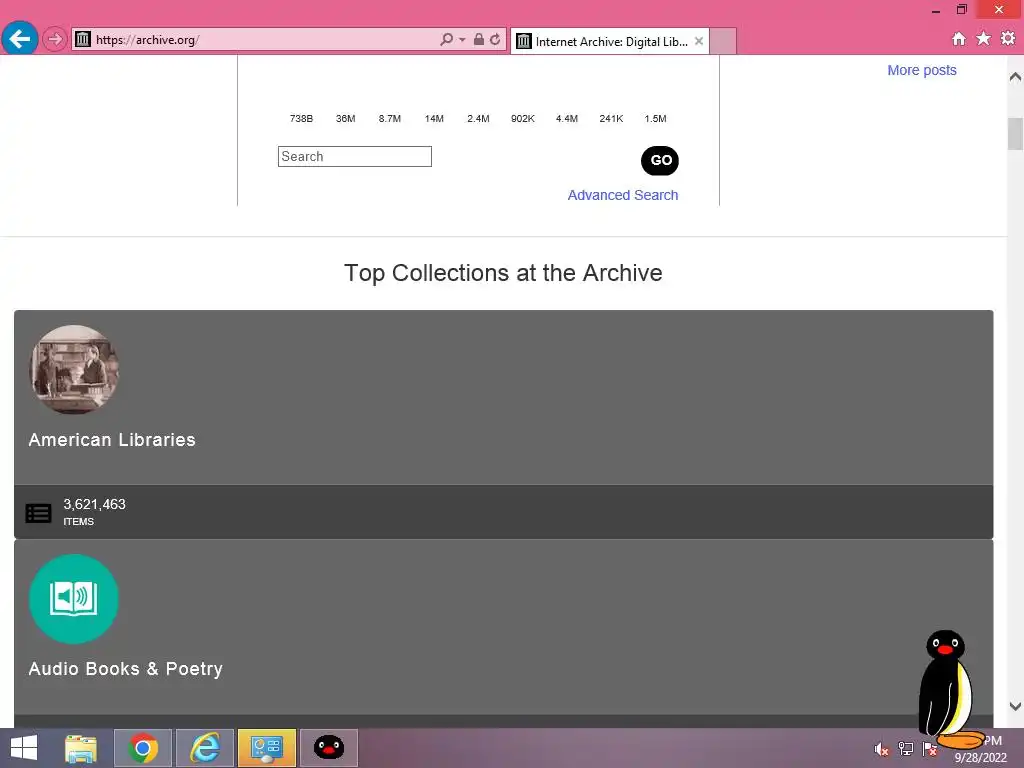The height and width of the screenshot is (768, 1024).
Task: Click the 8.7M count label
Action: [x=390, y=119]
